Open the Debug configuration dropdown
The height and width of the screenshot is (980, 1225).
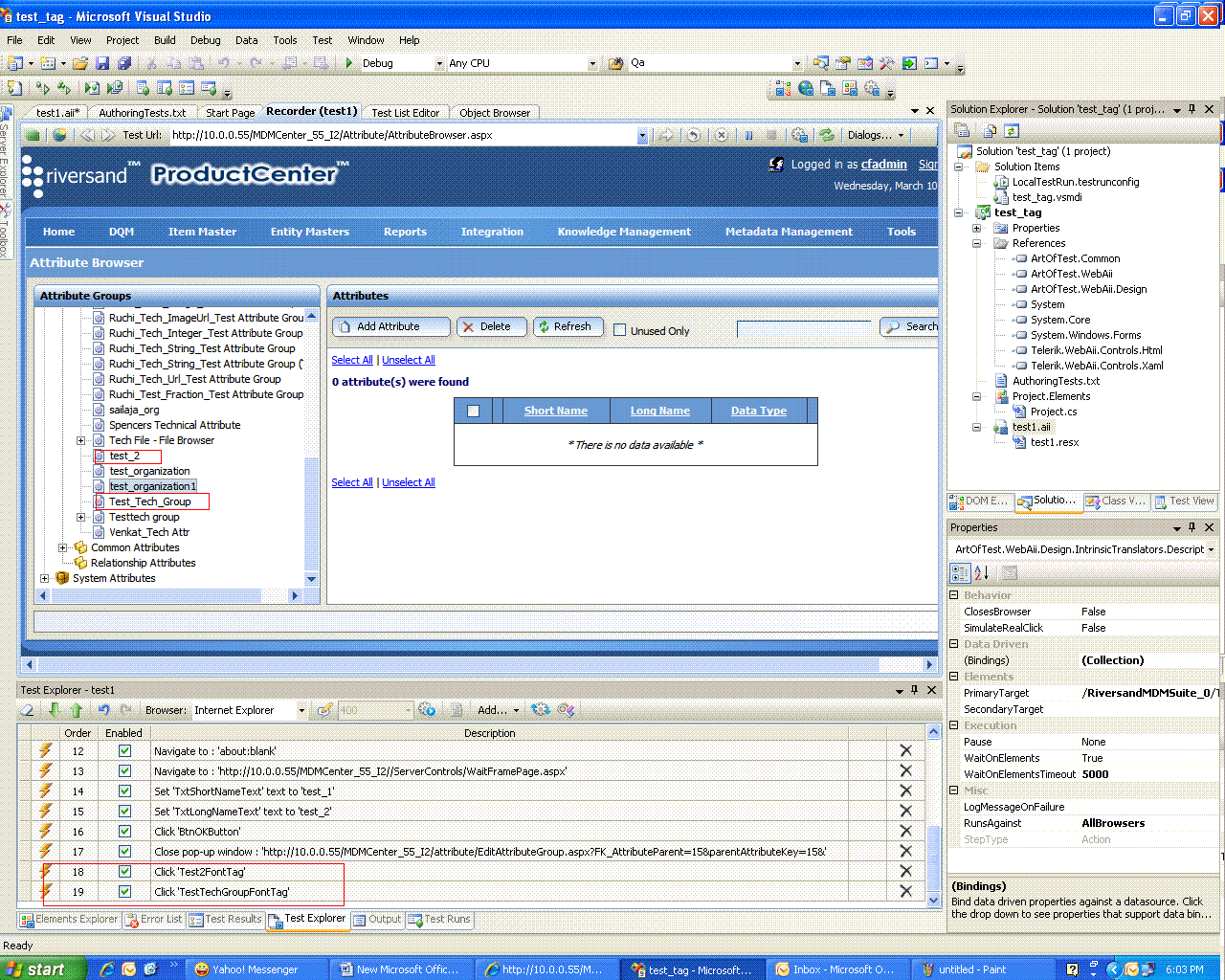tap(439, 63)
